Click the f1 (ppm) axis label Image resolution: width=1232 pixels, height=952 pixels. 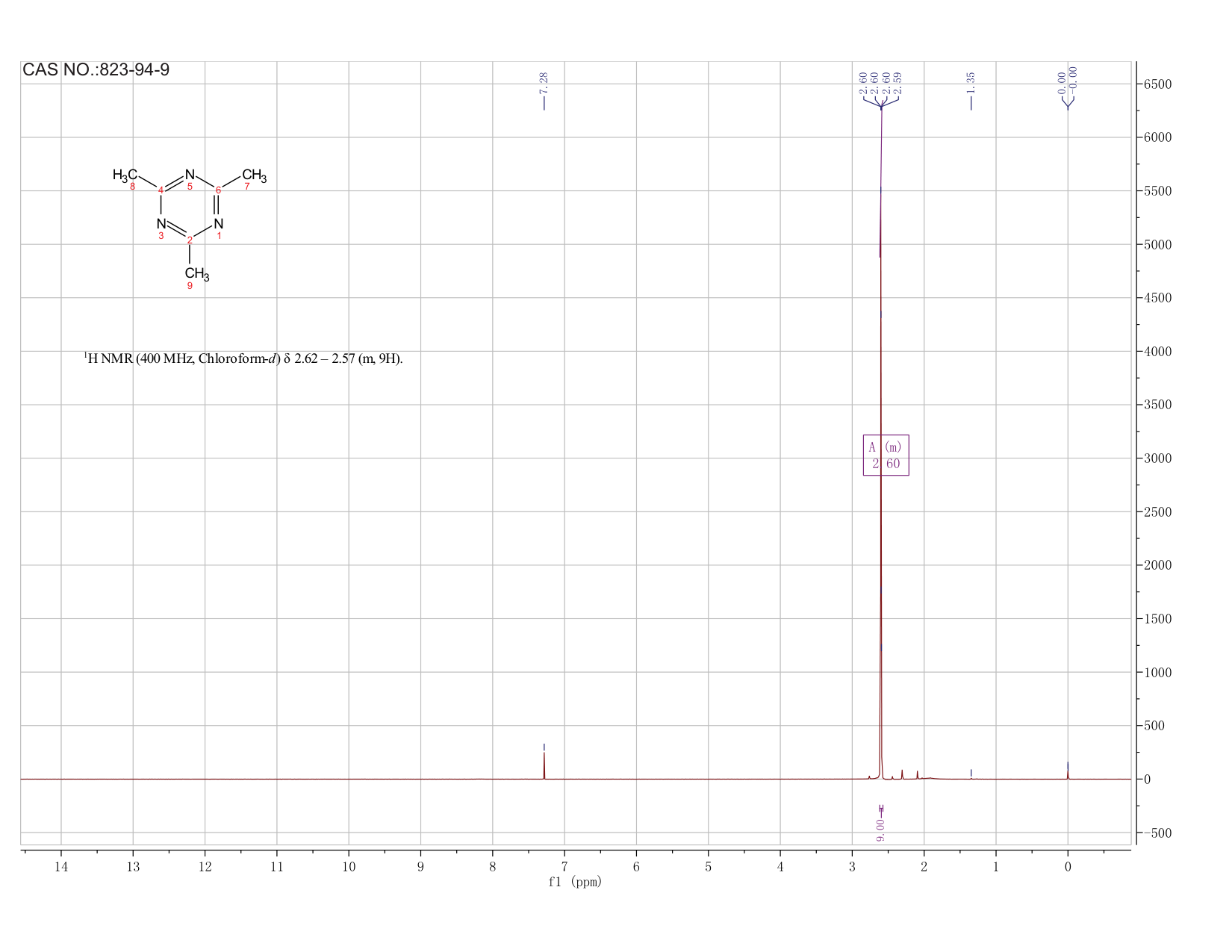[574, 883]
